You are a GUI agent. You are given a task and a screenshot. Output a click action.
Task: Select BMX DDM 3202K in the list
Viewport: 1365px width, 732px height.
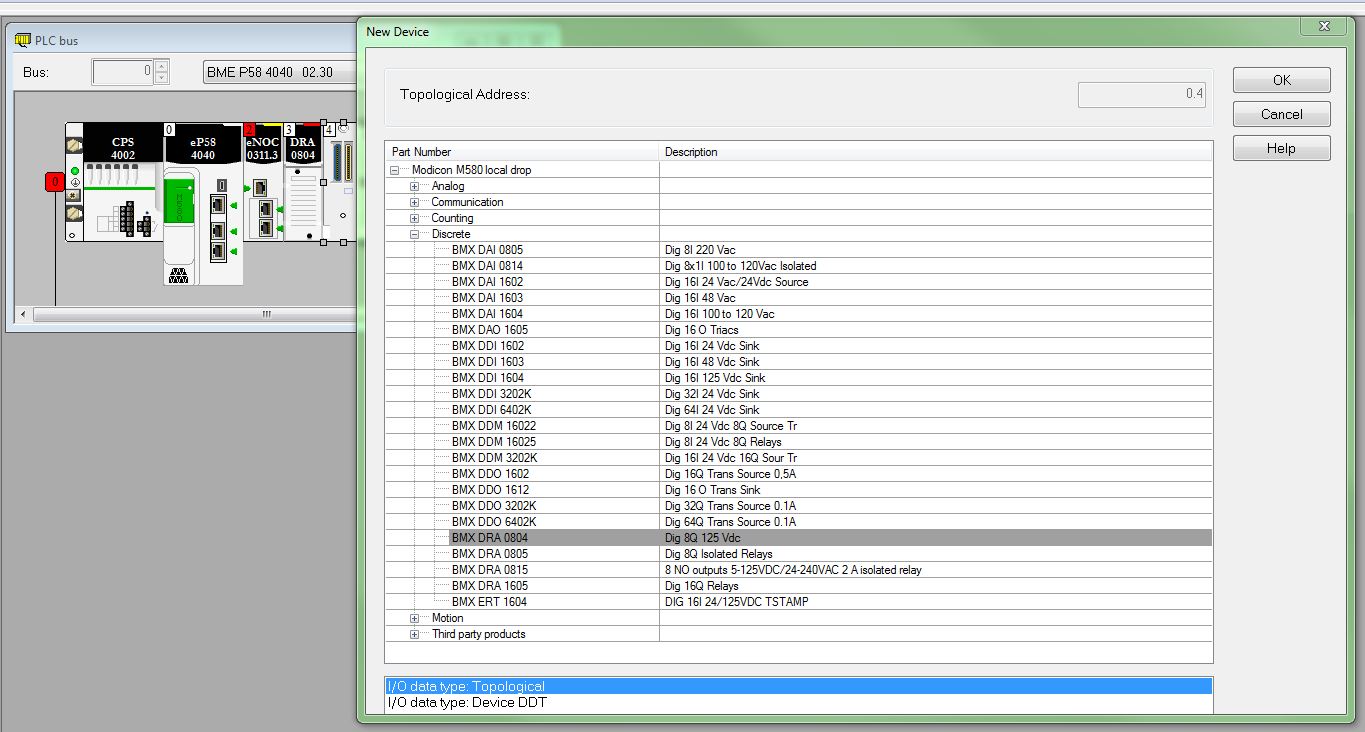[x=494, y=458]
